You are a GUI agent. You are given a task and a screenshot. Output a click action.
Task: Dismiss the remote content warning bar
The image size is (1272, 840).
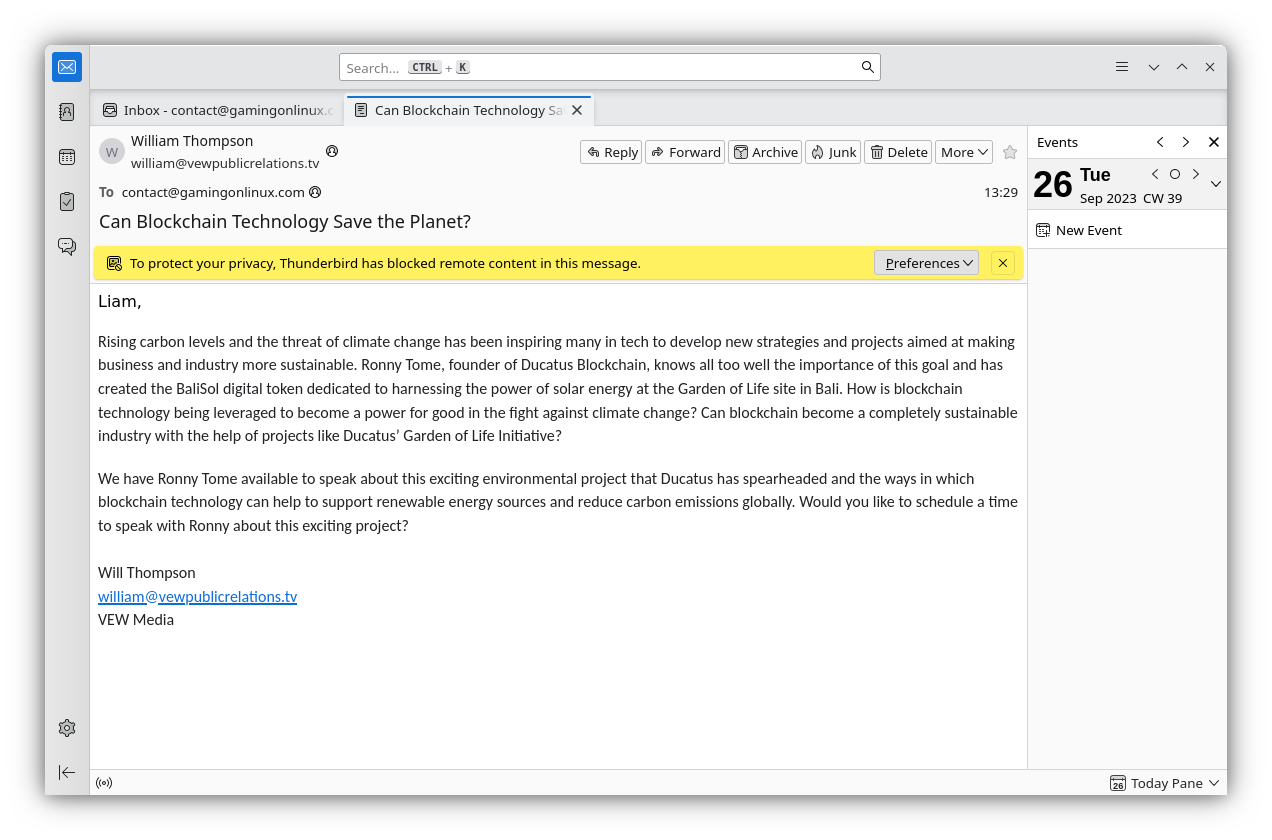(x=1002, y=263)
